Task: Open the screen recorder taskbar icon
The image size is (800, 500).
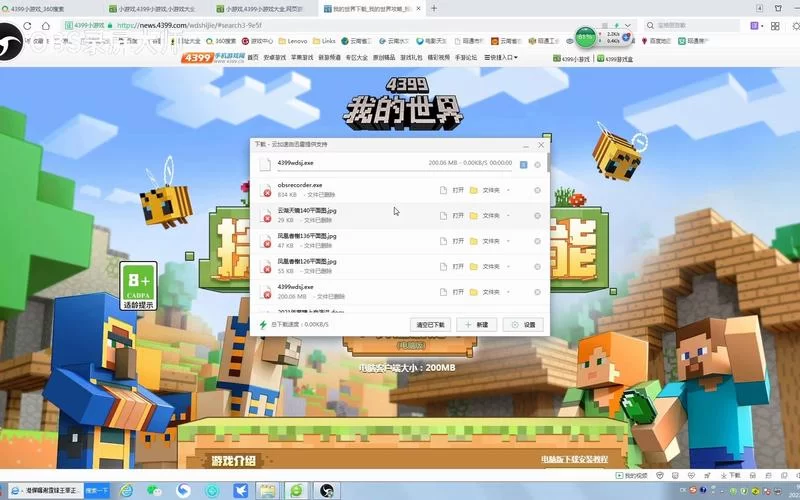Action: click(327, 491)
